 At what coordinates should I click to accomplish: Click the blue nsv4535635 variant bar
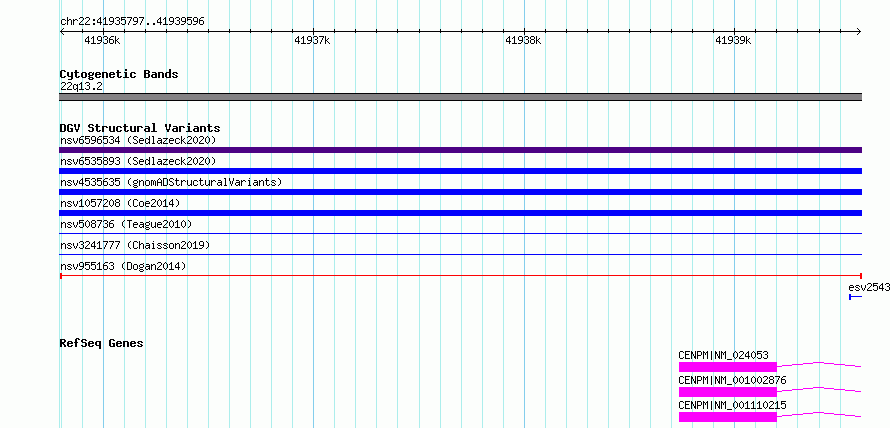click(x=460, y=192)
